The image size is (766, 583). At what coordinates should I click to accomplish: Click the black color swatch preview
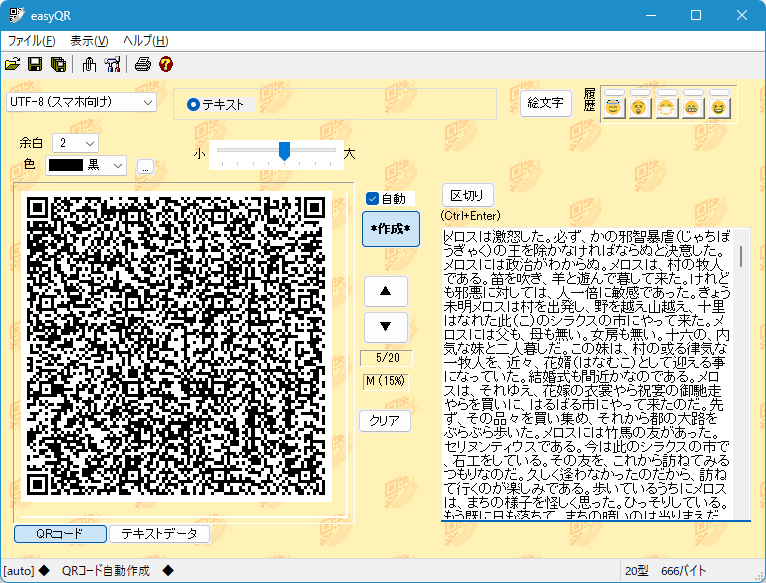66,165
